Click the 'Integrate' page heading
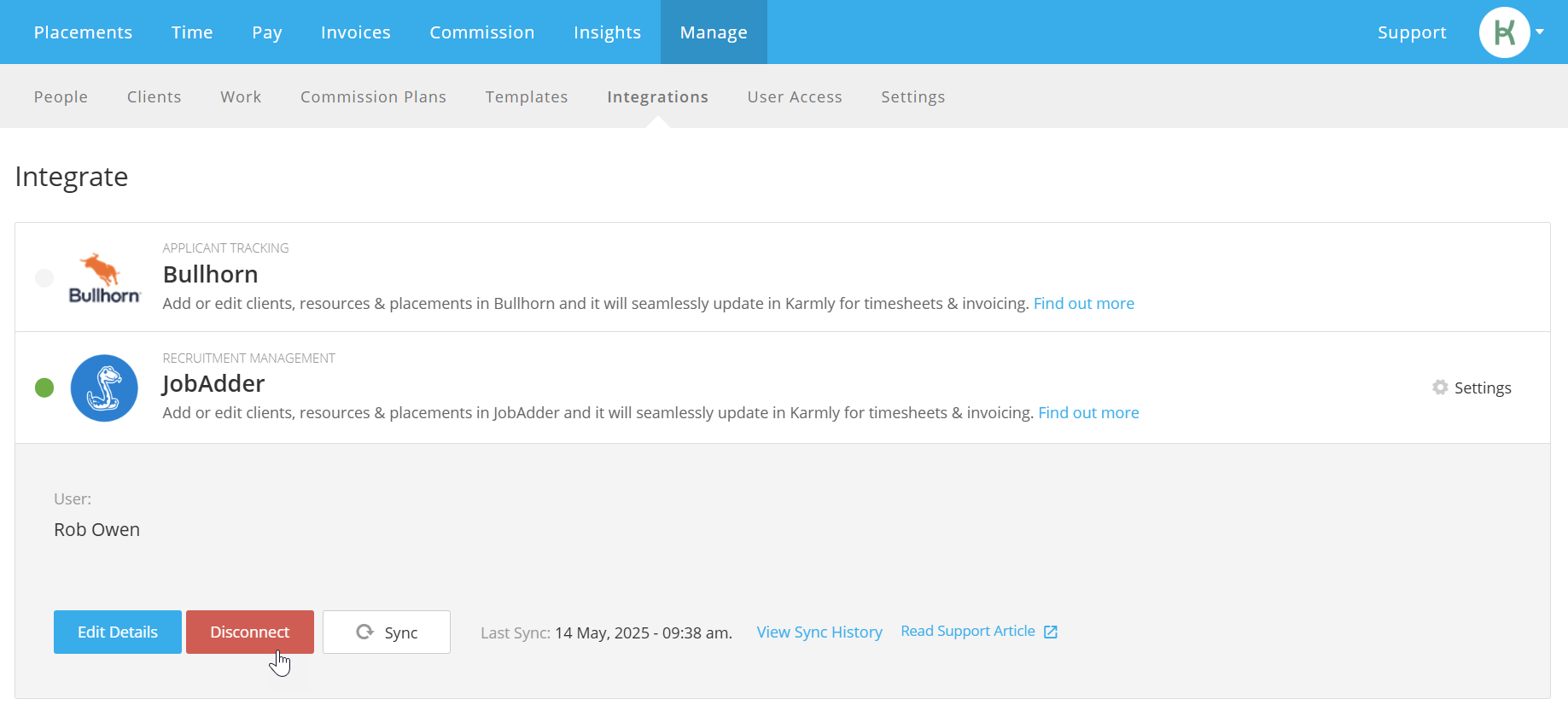This screenshot has width=1568, height=711. pos(72,177)
